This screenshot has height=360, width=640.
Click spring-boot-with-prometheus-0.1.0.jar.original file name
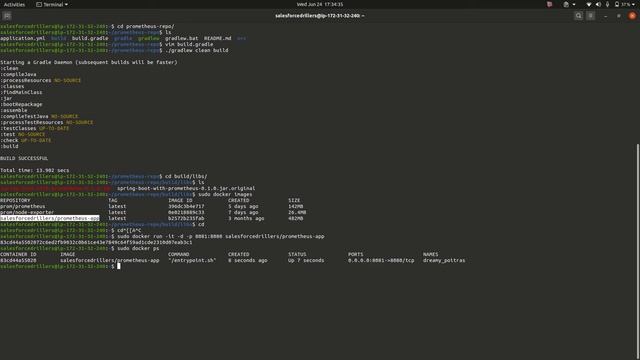(x=186, y=189)
